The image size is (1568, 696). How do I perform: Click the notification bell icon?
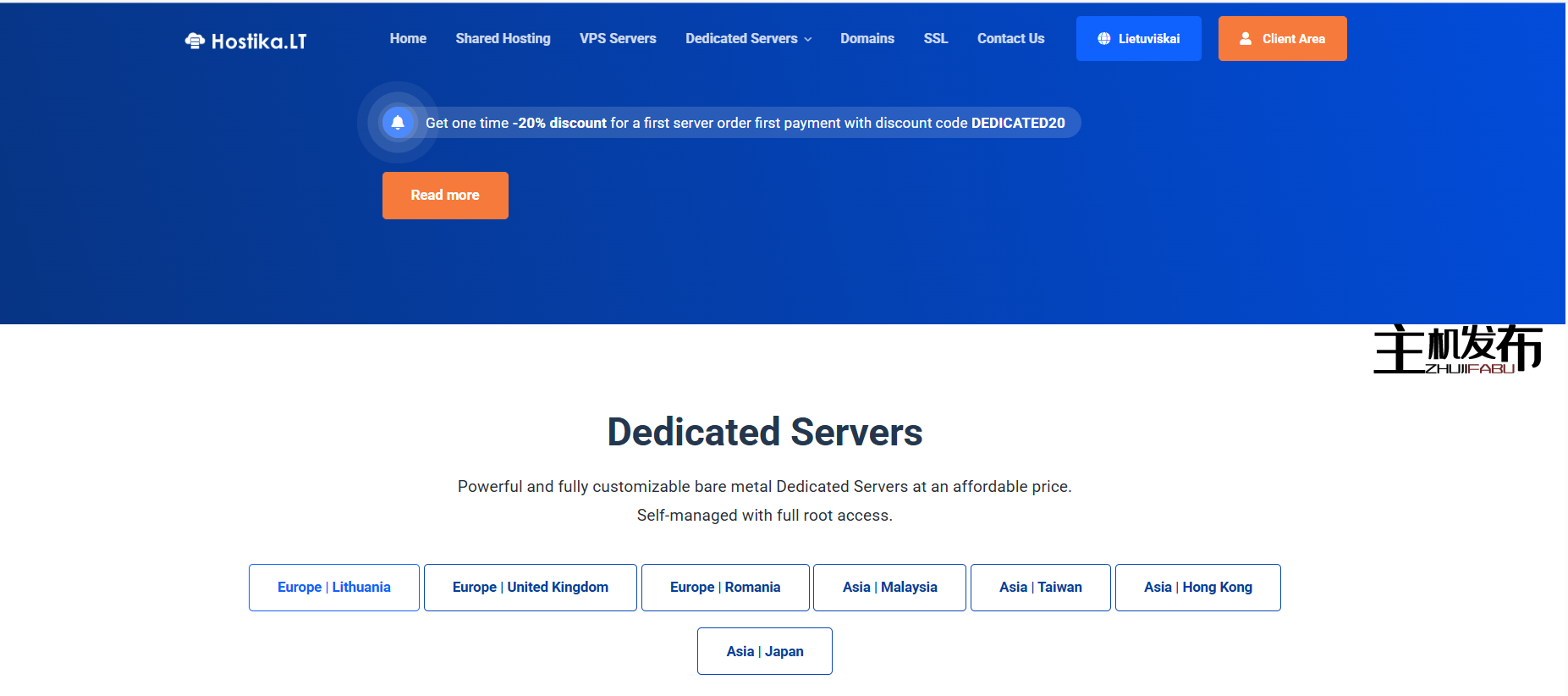click(398, 123)
